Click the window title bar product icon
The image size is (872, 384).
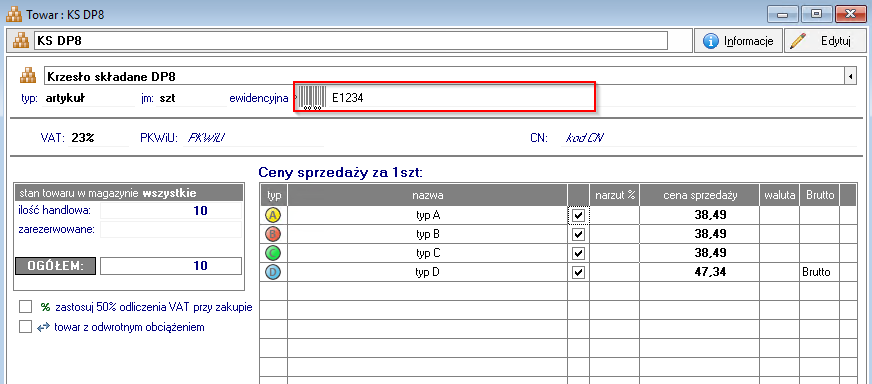14,13
